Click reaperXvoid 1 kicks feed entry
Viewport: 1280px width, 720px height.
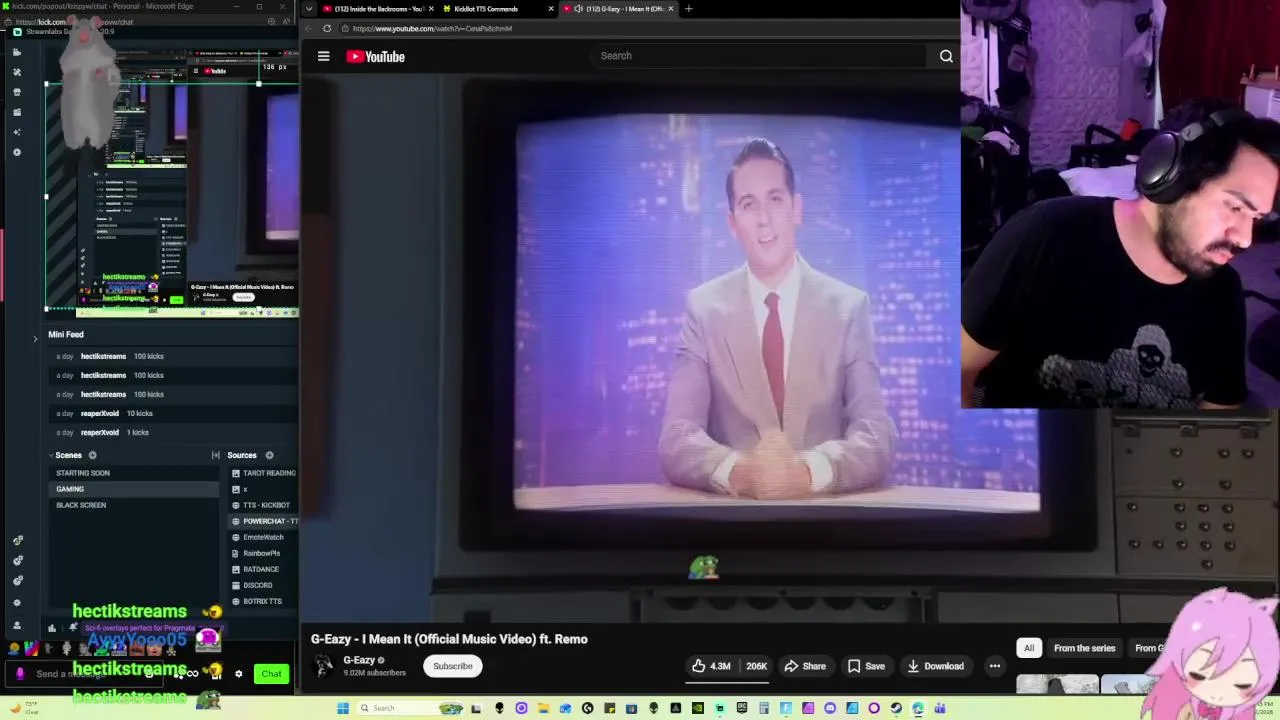coord(172,432)
